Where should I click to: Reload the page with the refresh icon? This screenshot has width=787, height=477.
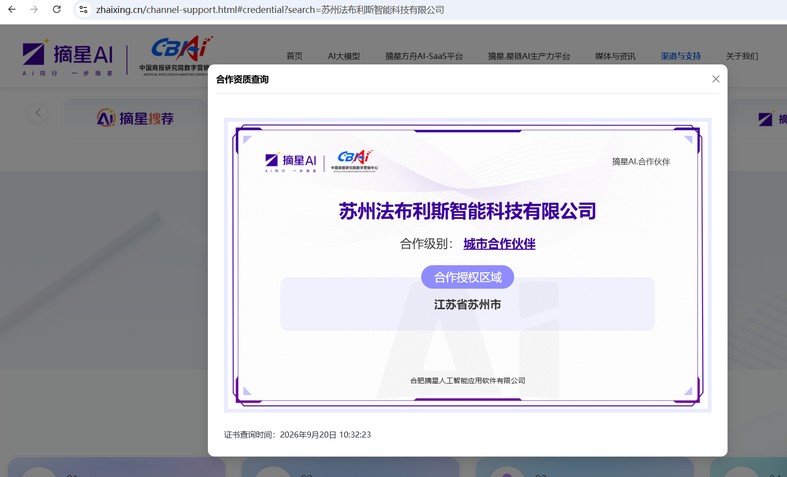[57, 10]
